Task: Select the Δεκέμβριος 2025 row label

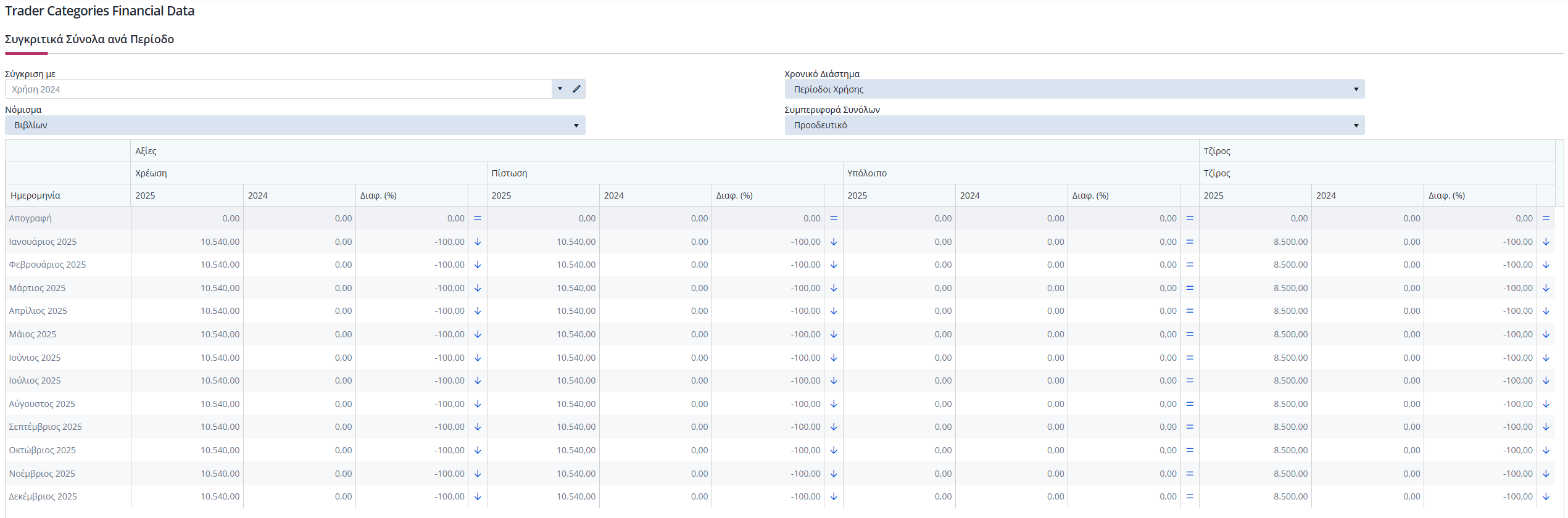Action: coord(43,496)
